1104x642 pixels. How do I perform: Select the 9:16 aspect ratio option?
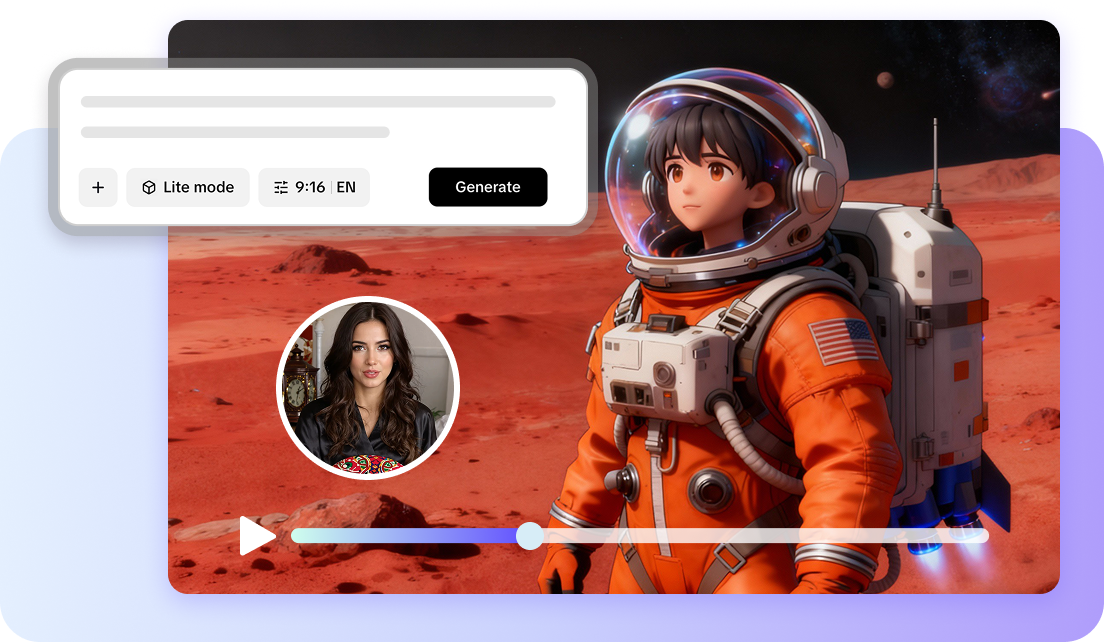pyautogui.click(x=310, y=187)
